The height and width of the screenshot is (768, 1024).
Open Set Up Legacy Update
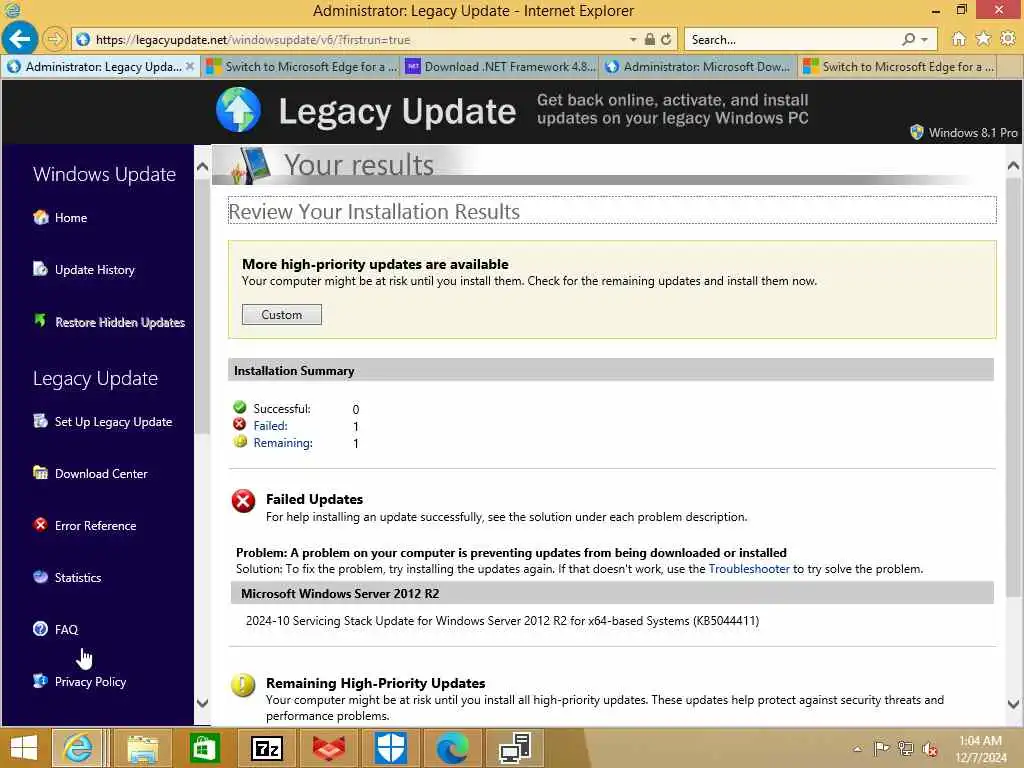113,422
